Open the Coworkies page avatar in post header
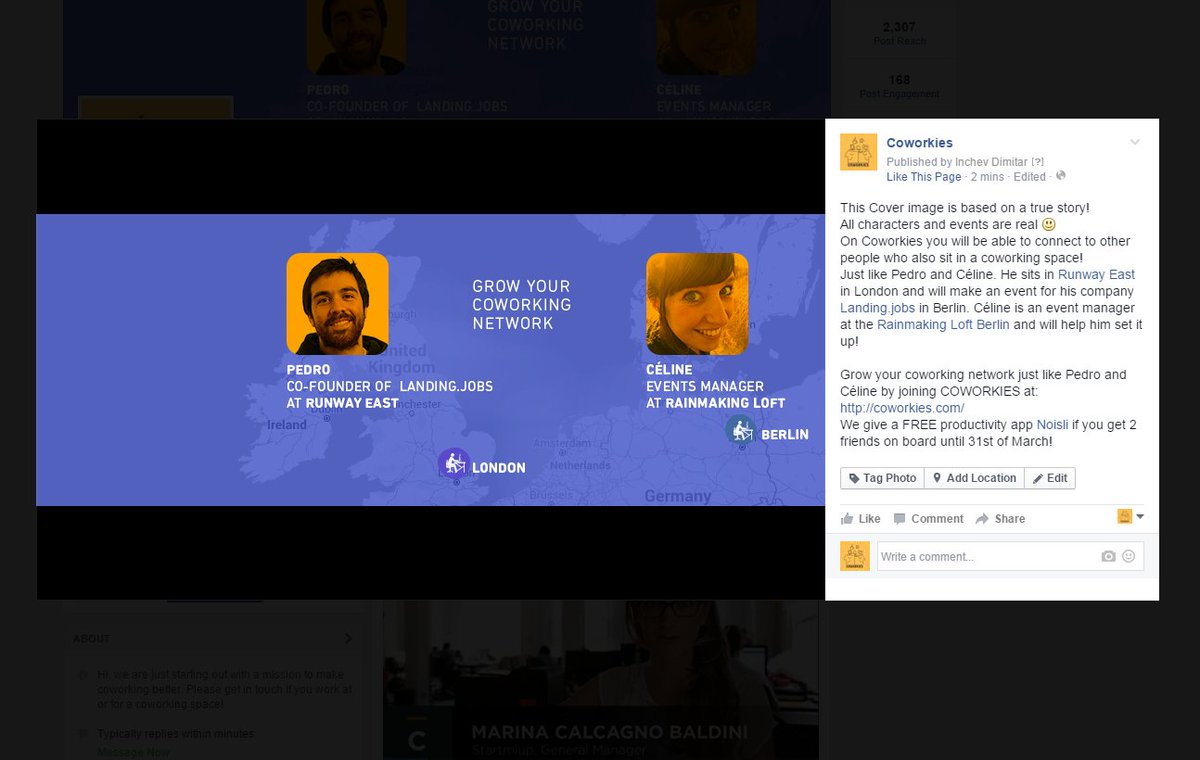Screen dimensions: 1200x760 pos(858,152)
